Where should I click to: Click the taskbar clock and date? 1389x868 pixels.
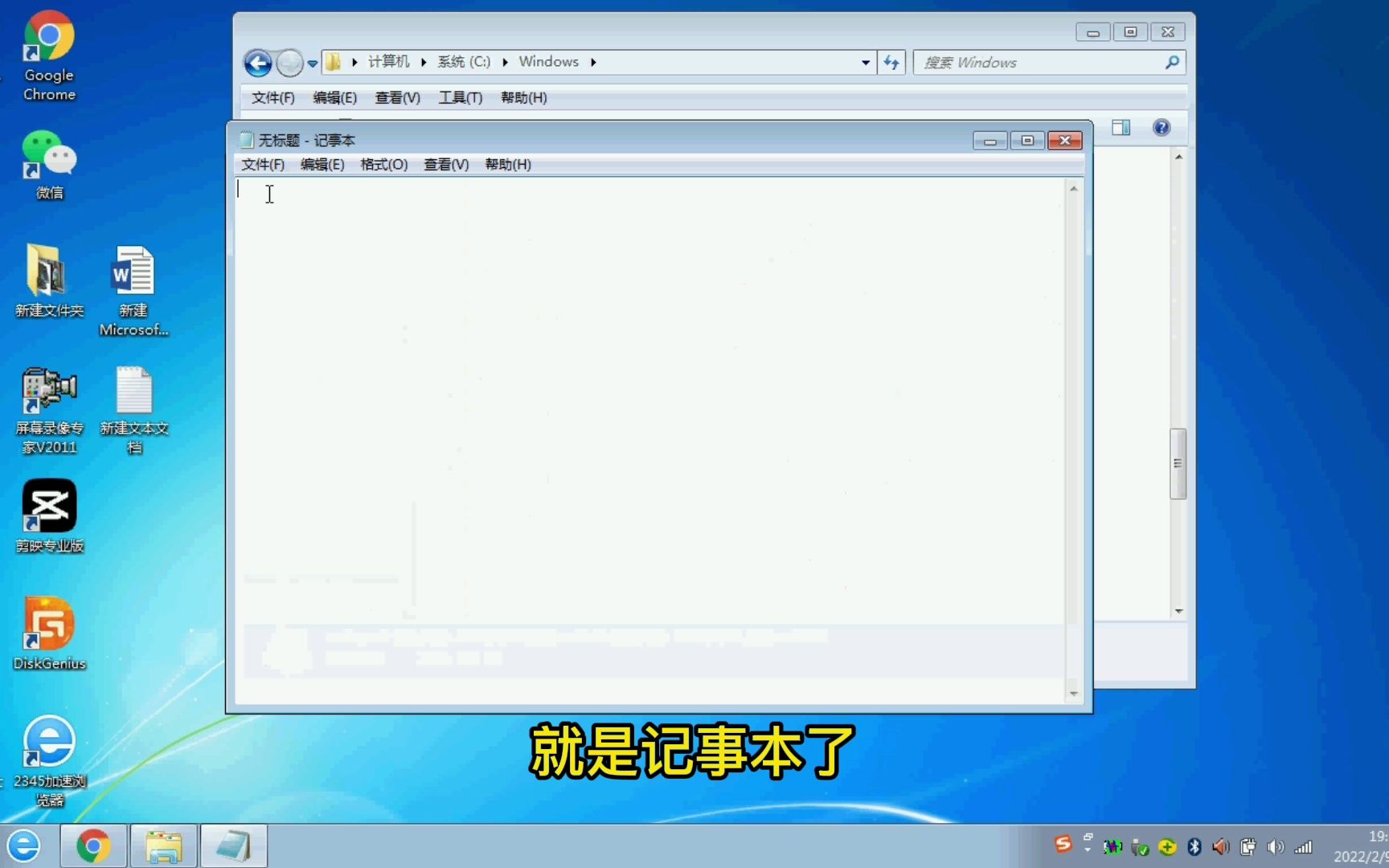point(1360,846)
